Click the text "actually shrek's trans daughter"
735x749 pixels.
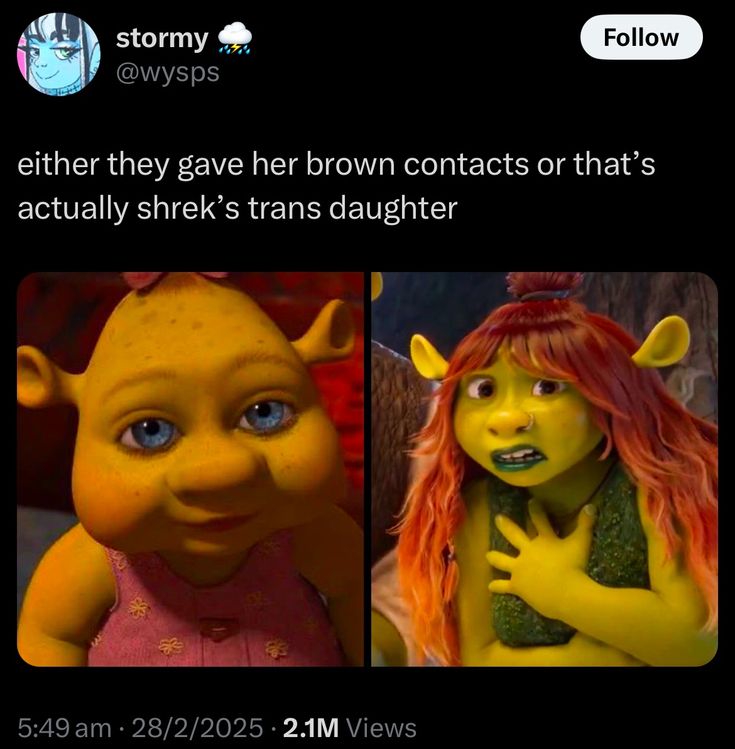coord(237,209)
